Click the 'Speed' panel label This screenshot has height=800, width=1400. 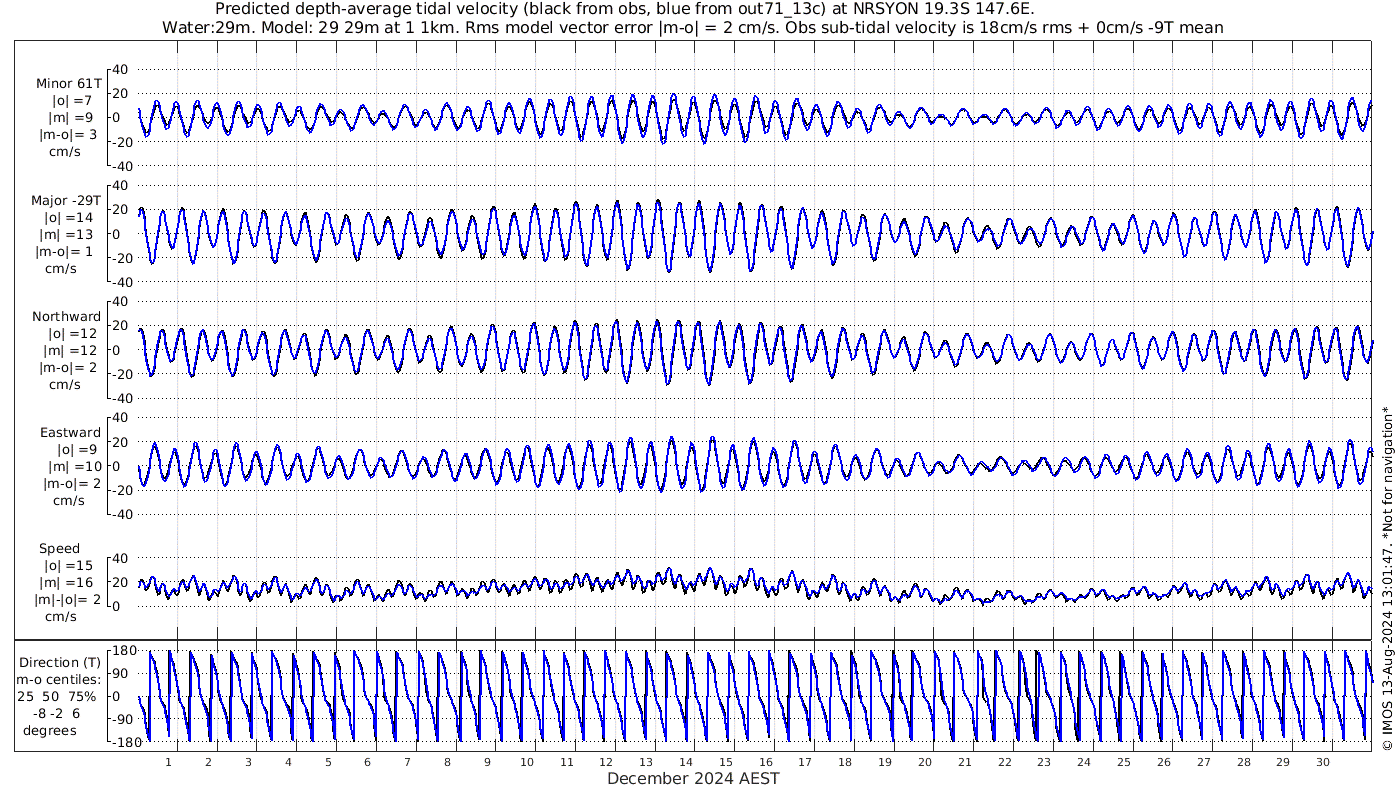(60, 549)
